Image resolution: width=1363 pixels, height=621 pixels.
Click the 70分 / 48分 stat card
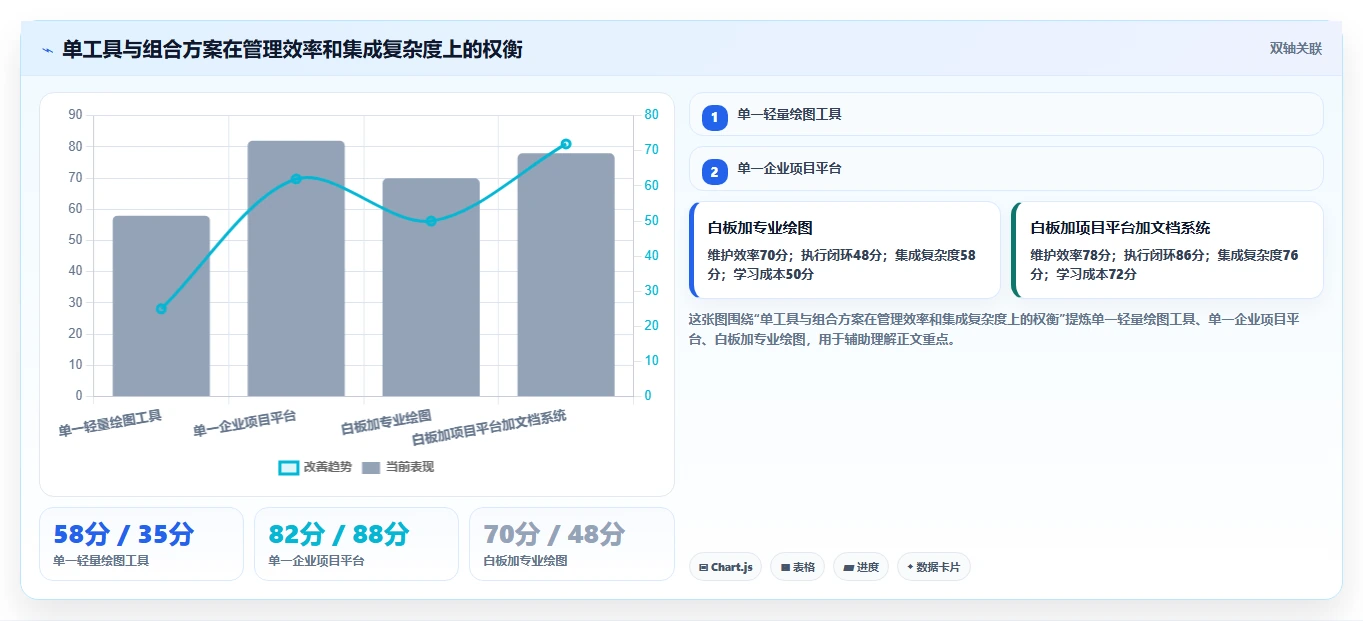572,544
